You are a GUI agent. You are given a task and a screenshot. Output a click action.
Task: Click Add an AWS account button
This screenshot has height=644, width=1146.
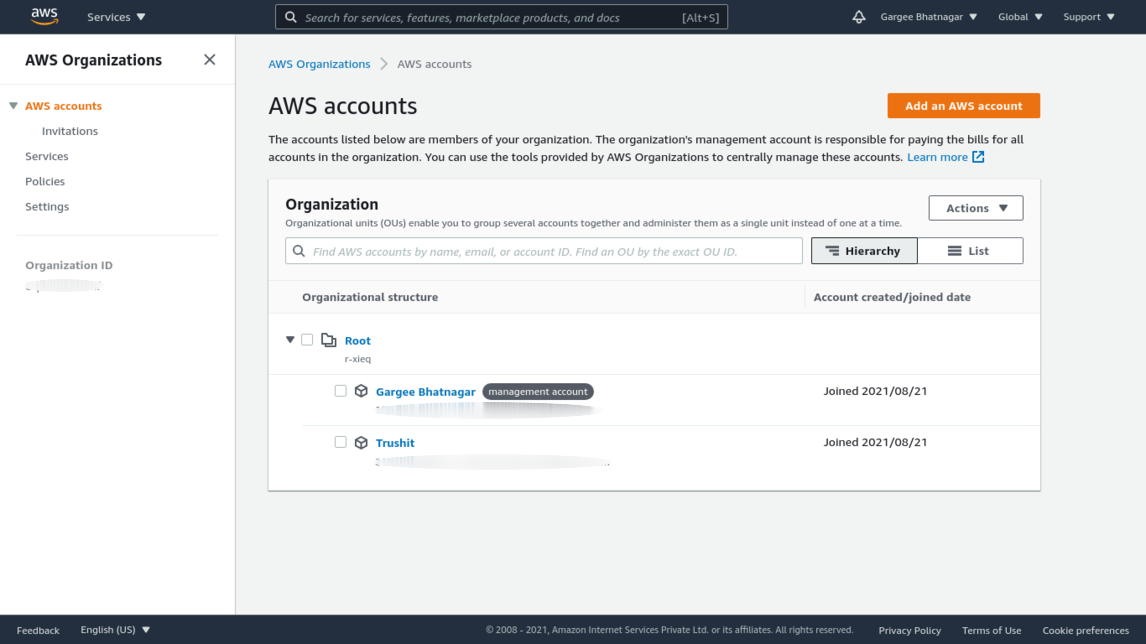pos(963,106)
